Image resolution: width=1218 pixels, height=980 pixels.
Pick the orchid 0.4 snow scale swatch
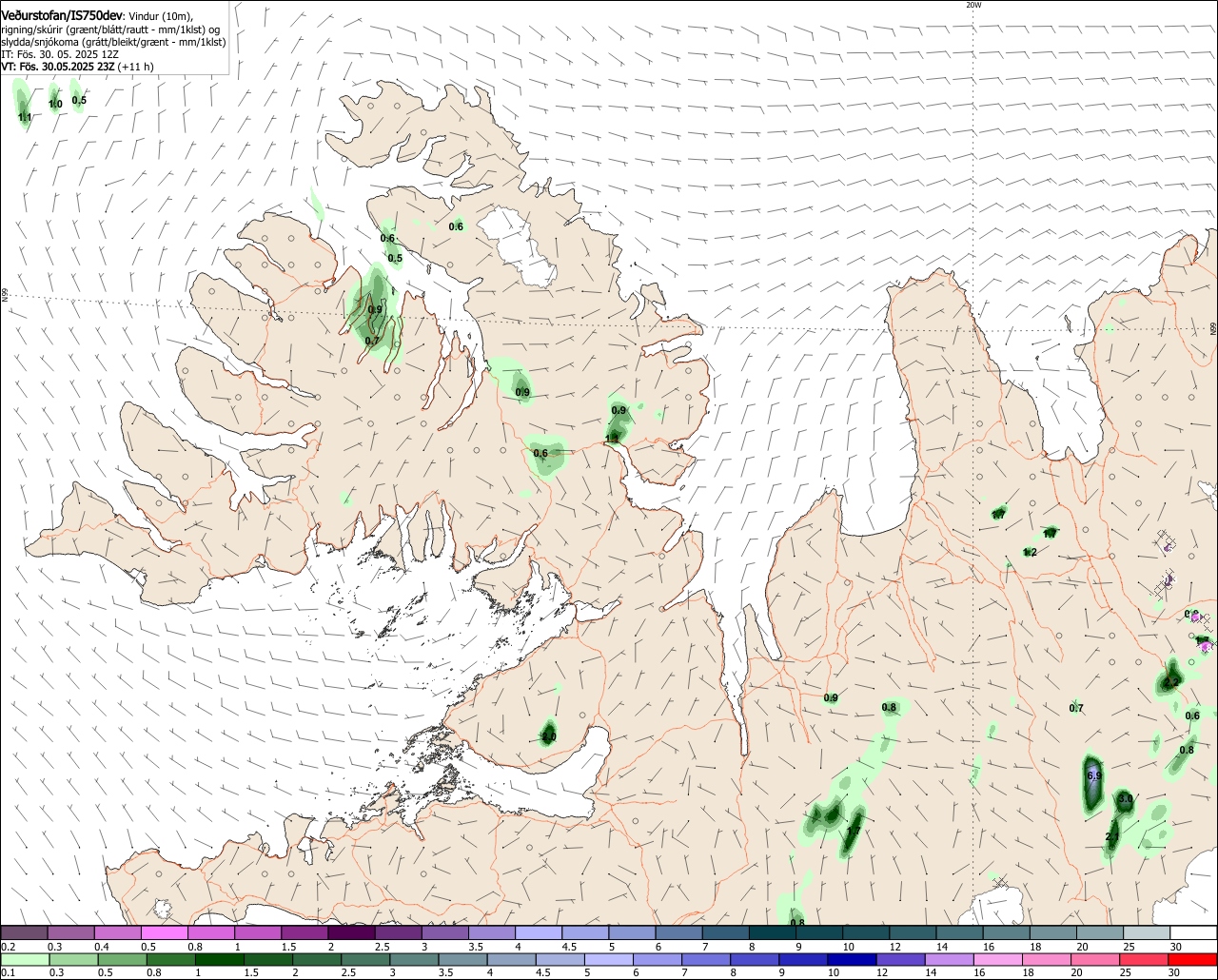(x=117, y=932)
